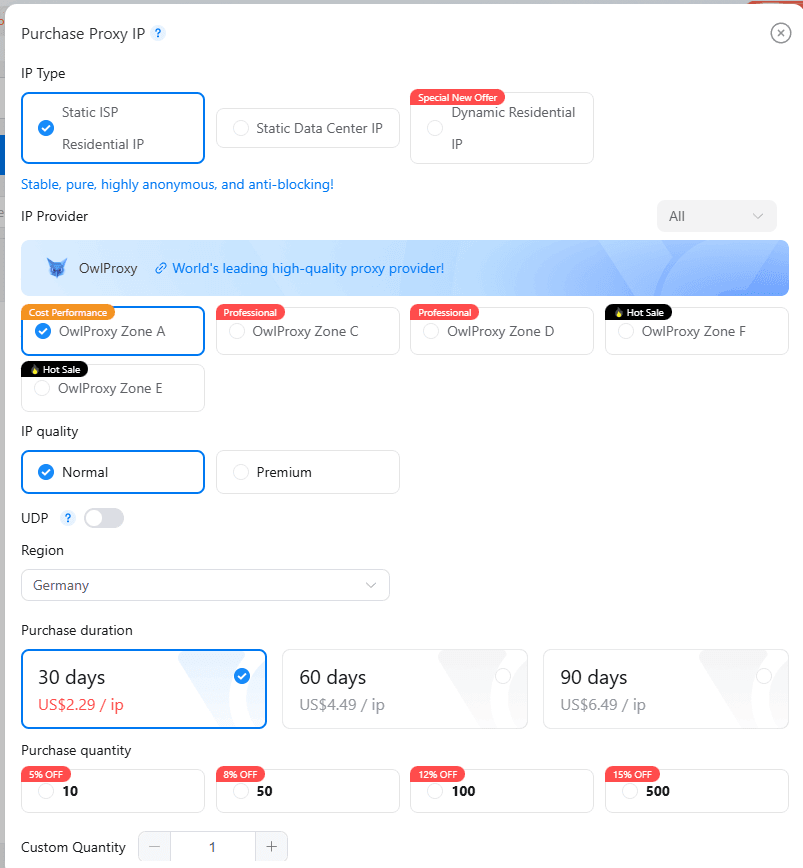Choose the Dynamic Residential IP offer

pos(501,128)
